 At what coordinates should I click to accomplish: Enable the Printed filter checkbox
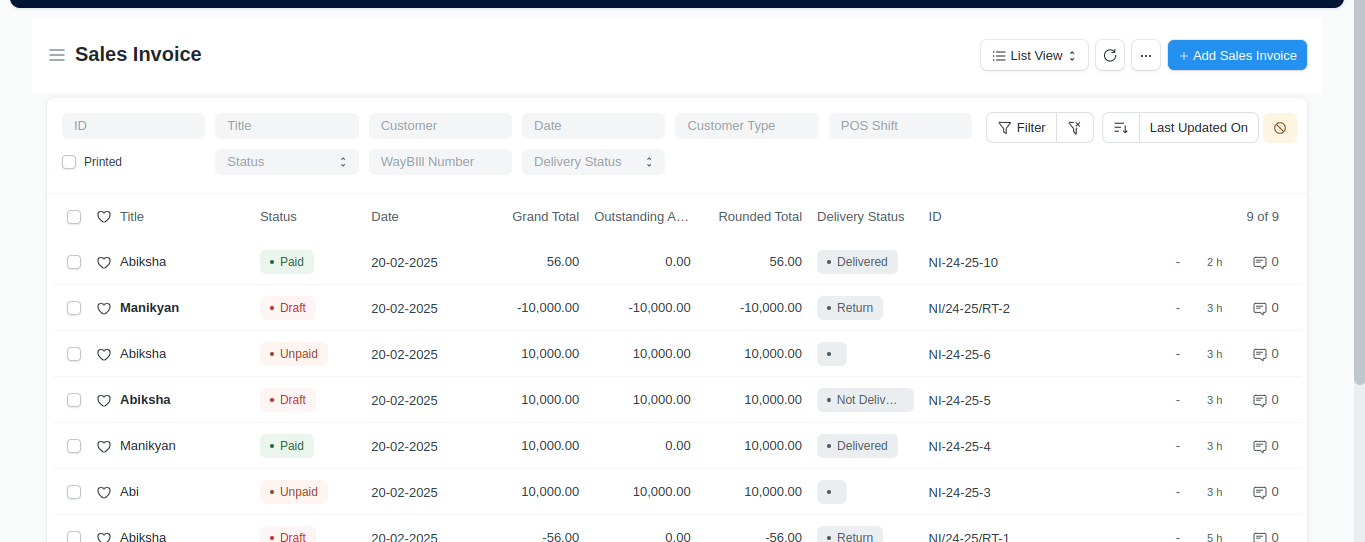tap(69, 162)
